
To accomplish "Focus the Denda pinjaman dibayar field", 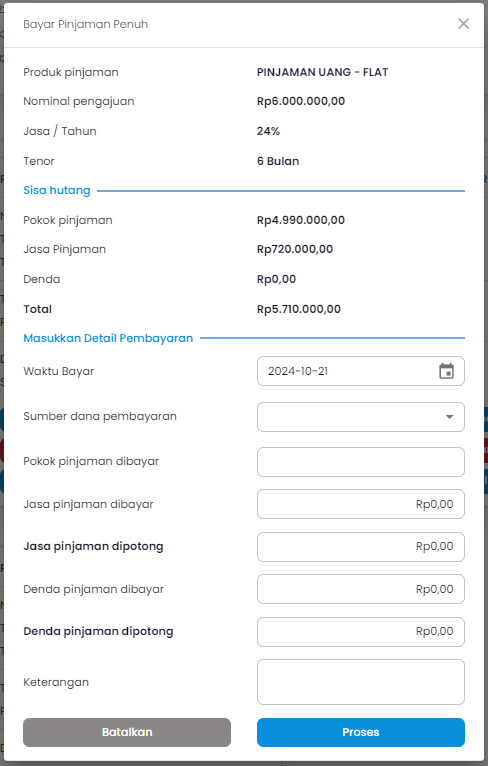I will (361, 589).
